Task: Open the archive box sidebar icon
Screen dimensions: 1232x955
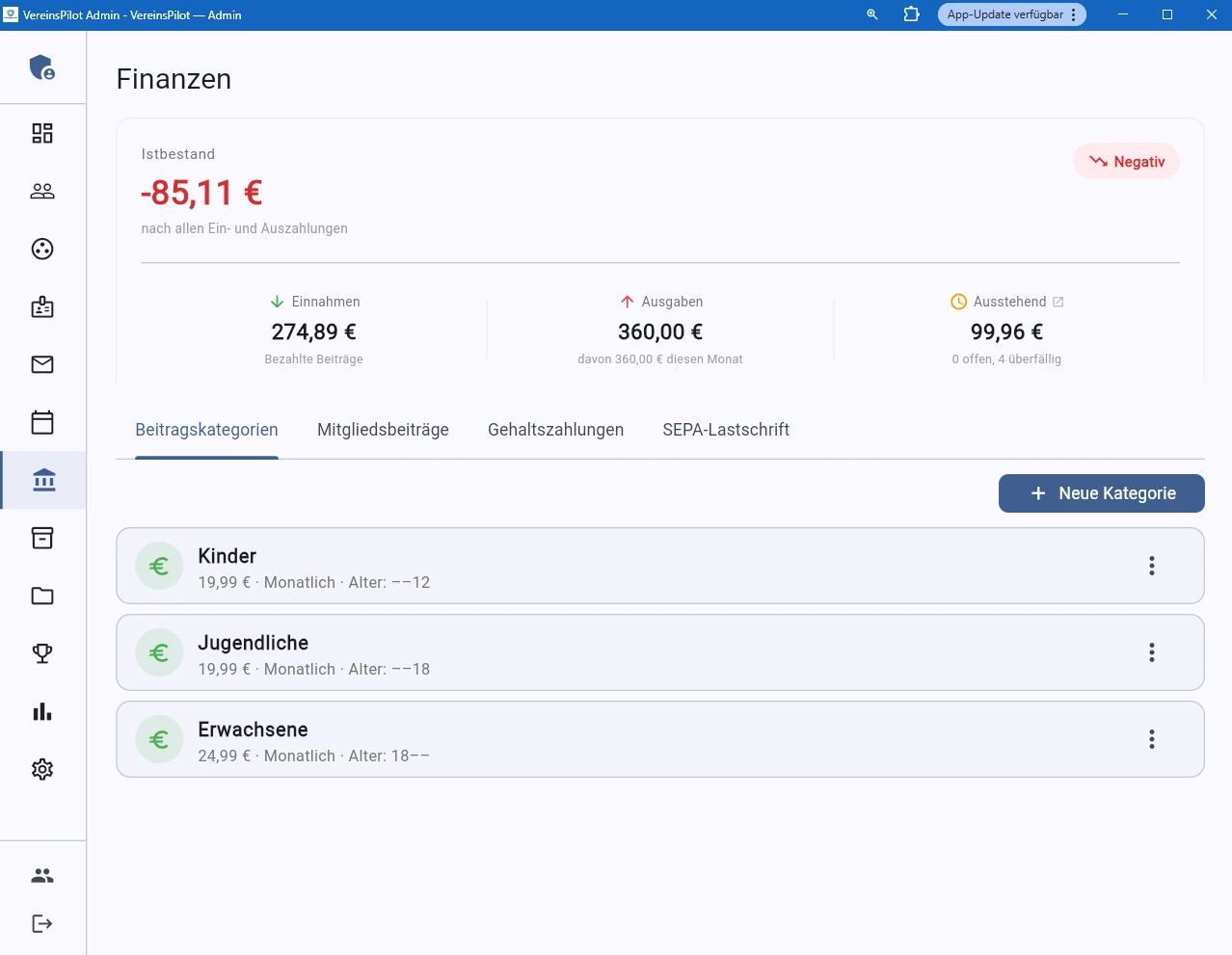Action: (41, 538)
